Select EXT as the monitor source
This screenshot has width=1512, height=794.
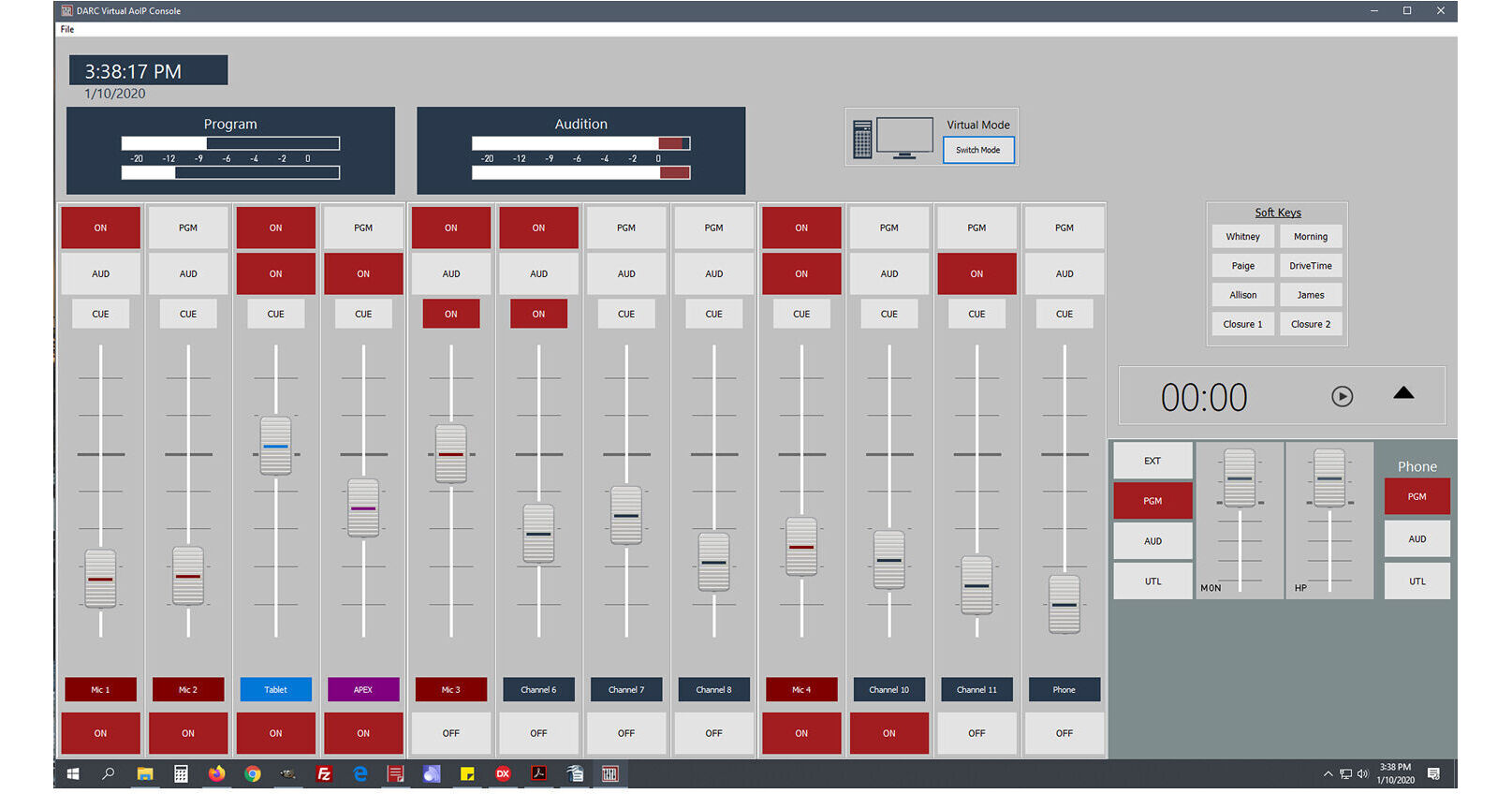1152,461
